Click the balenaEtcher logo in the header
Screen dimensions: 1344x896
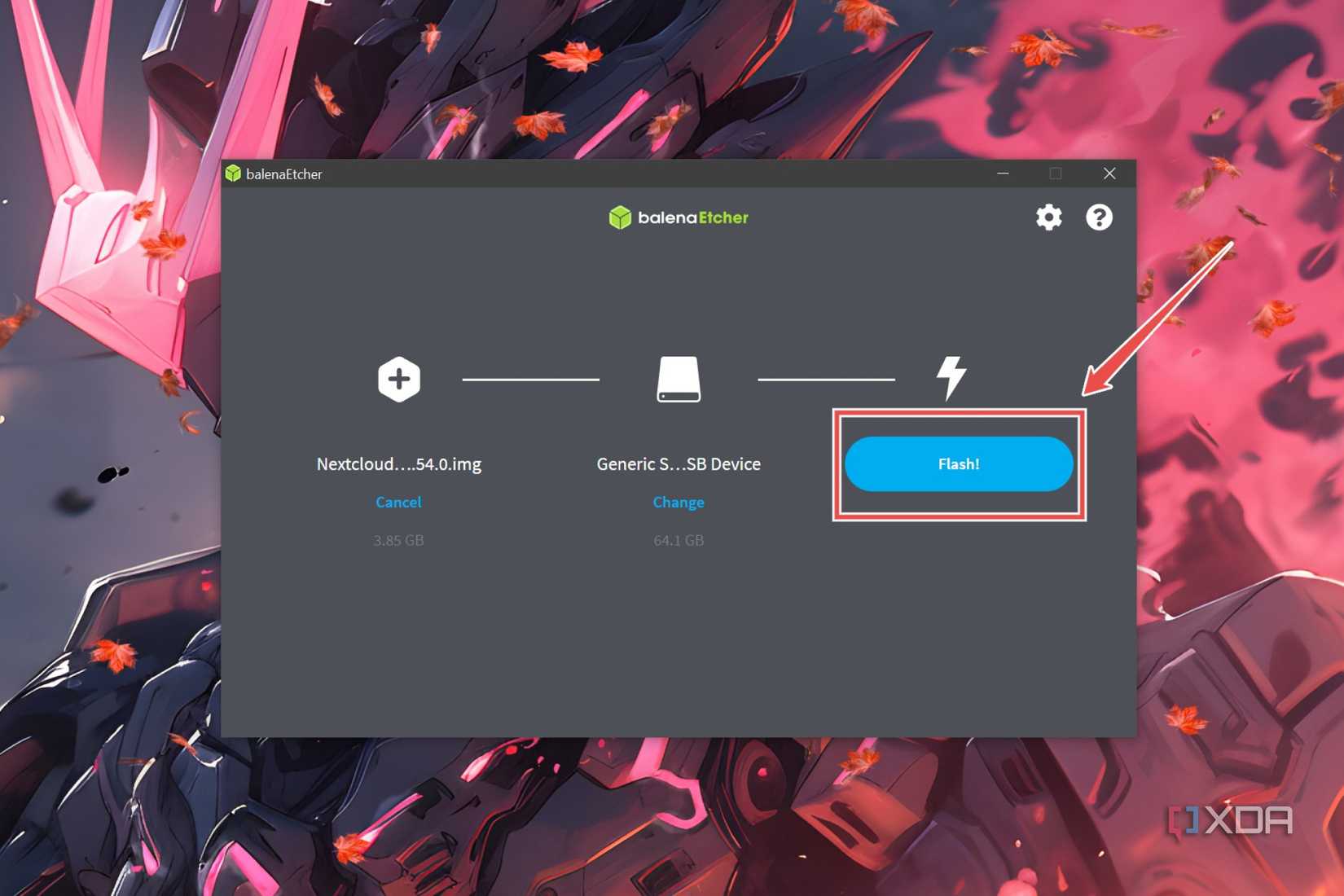coord(679,217)
